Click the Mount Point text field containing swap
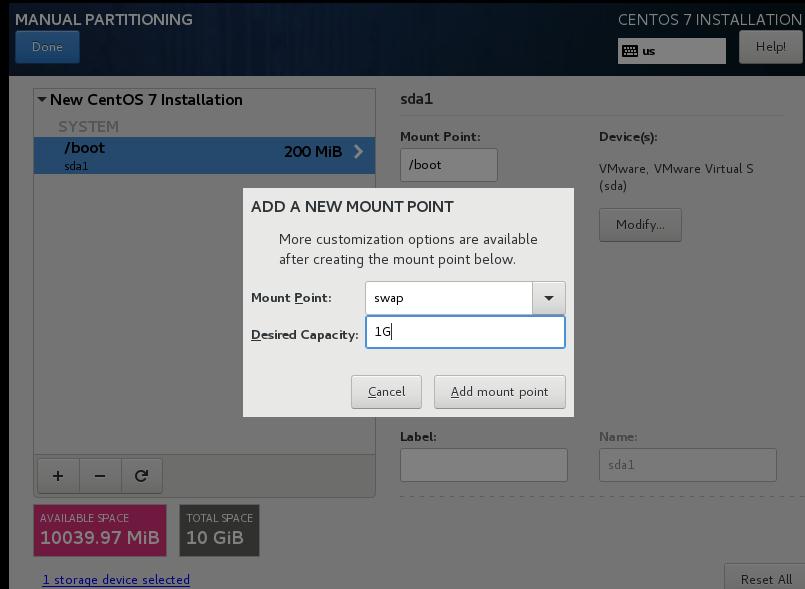 (x=449, y=298)
